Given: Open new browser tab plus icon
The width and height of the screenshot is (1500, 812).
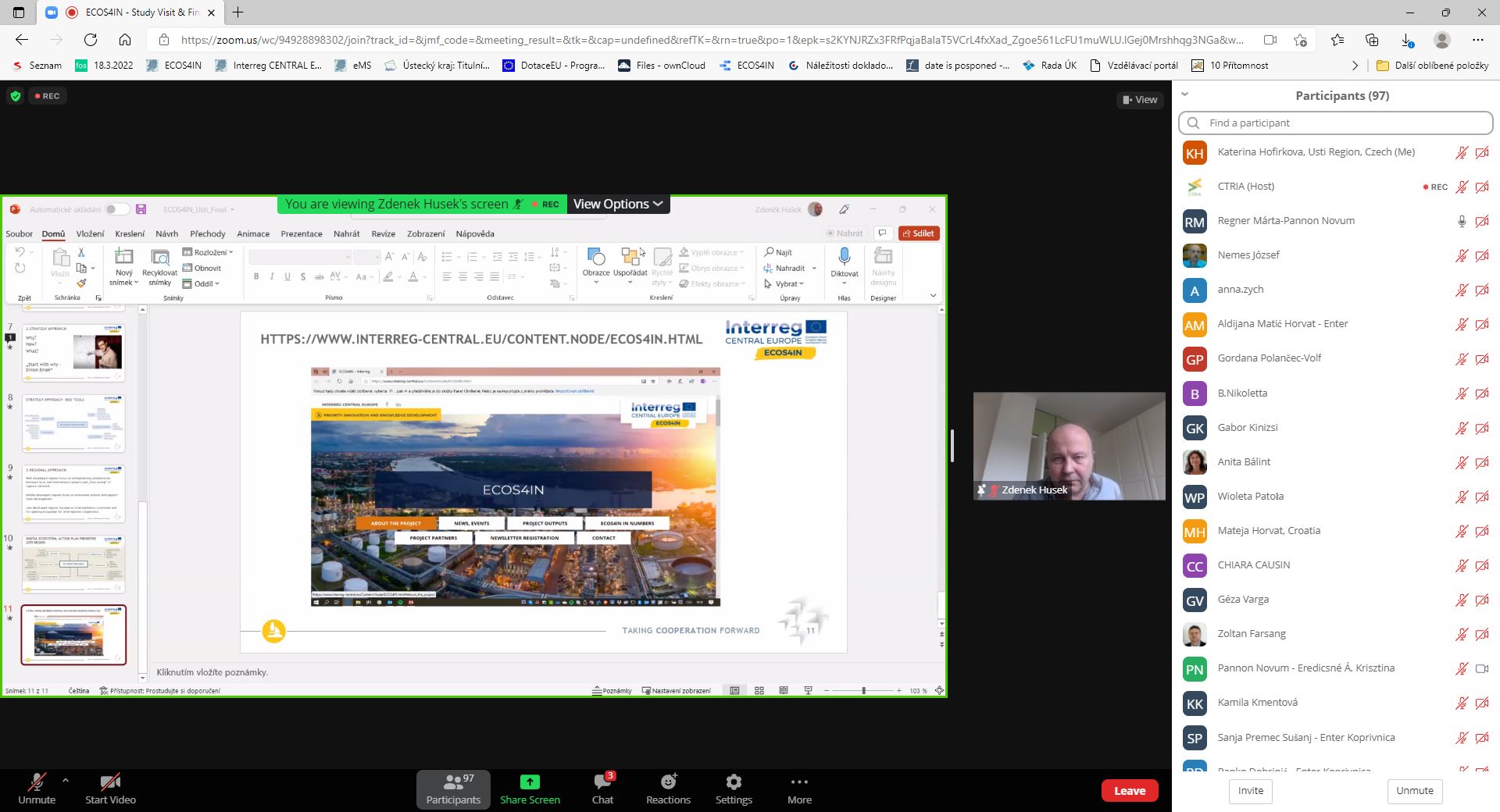Looking at the screenshot, I should [x=238, y=12].
